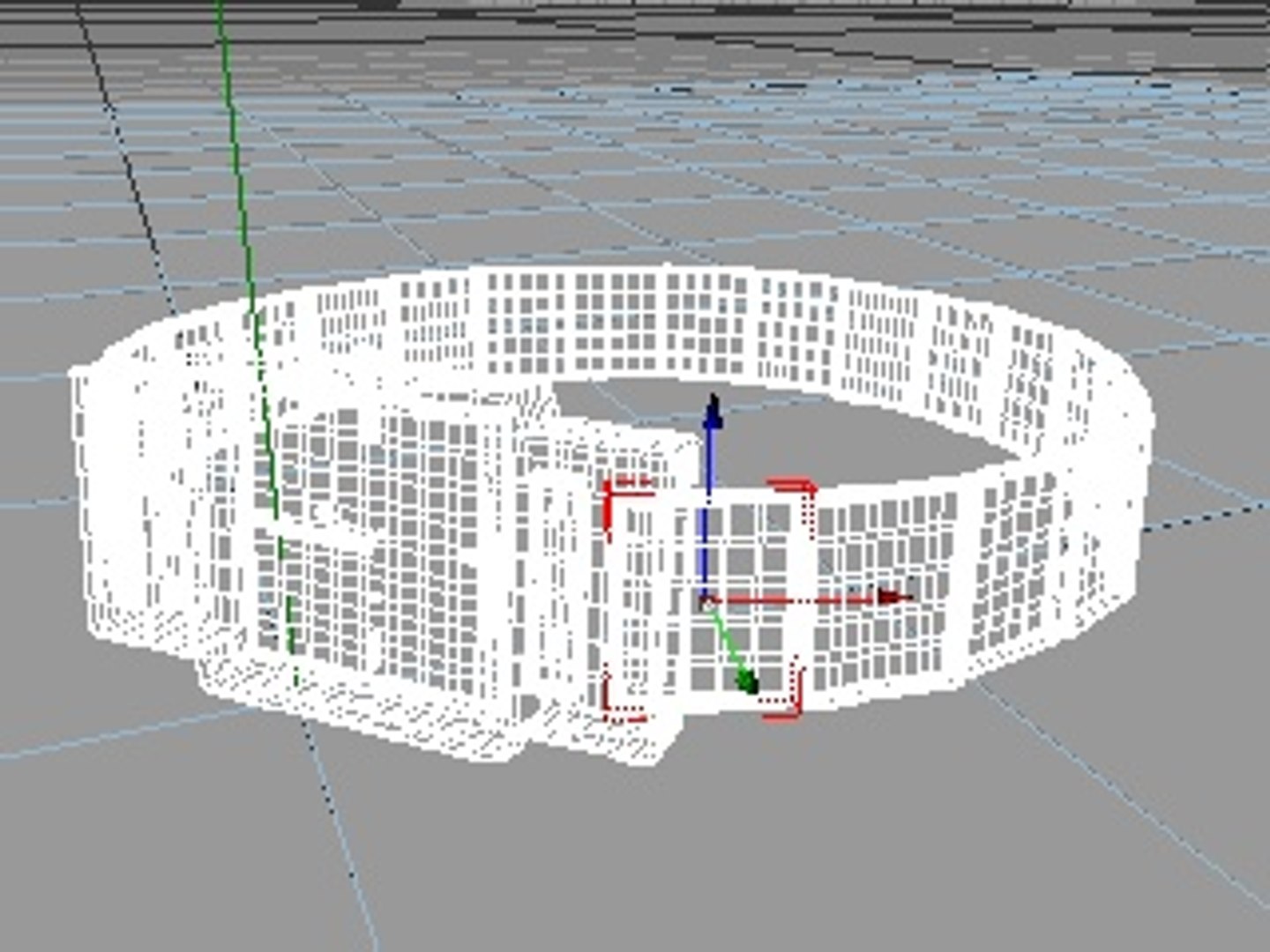Click the green axis handle on the gizmo

(747, 681)
